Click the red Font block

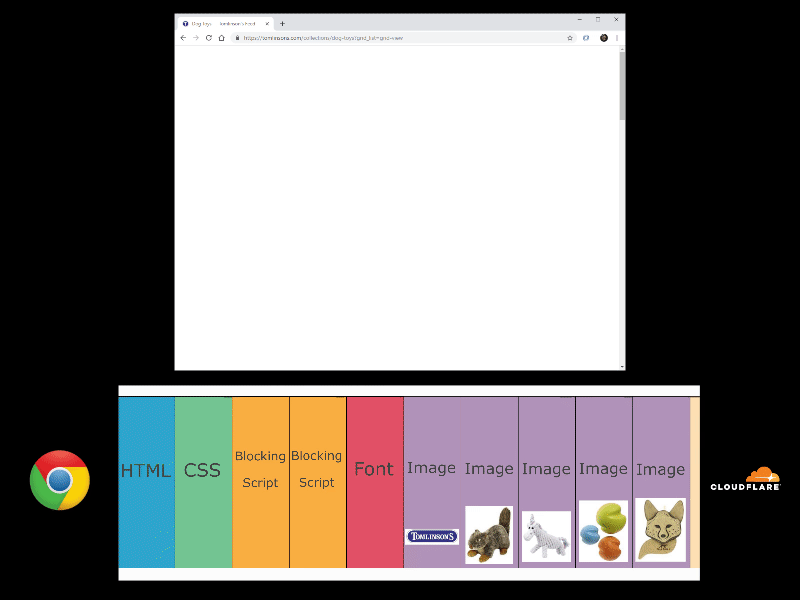[x=375, y=482]
